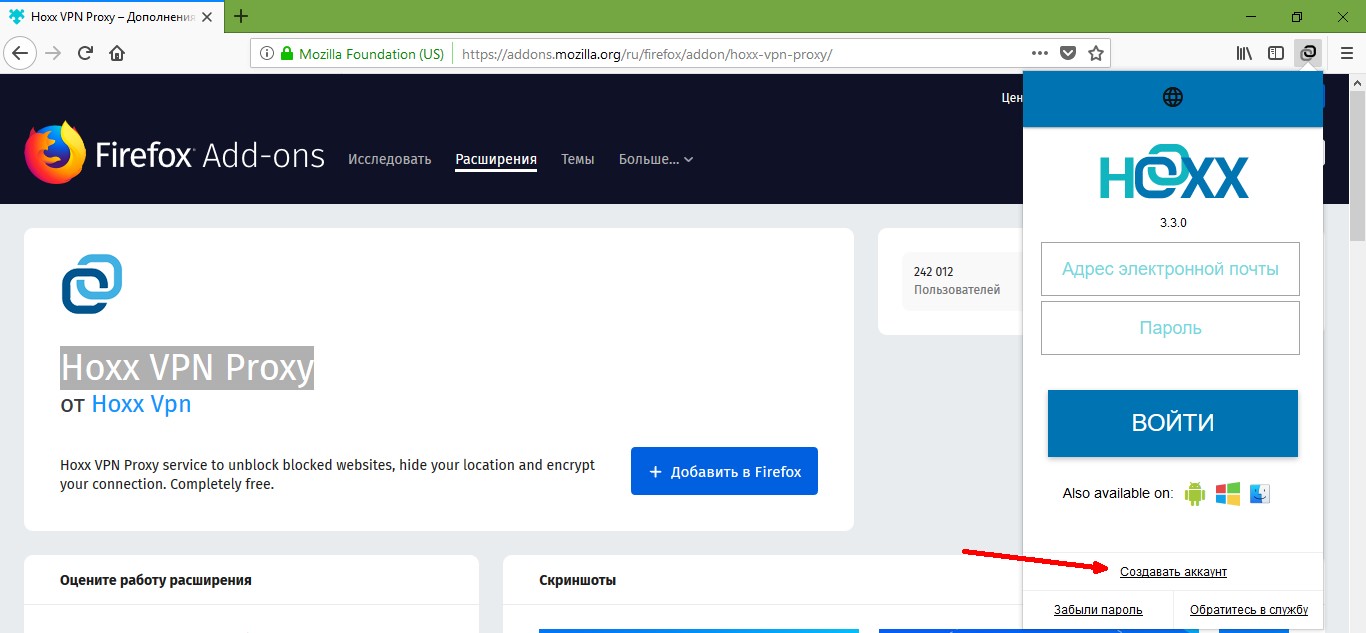
Task: Open the Темы section
Action: tap(577, 159)
